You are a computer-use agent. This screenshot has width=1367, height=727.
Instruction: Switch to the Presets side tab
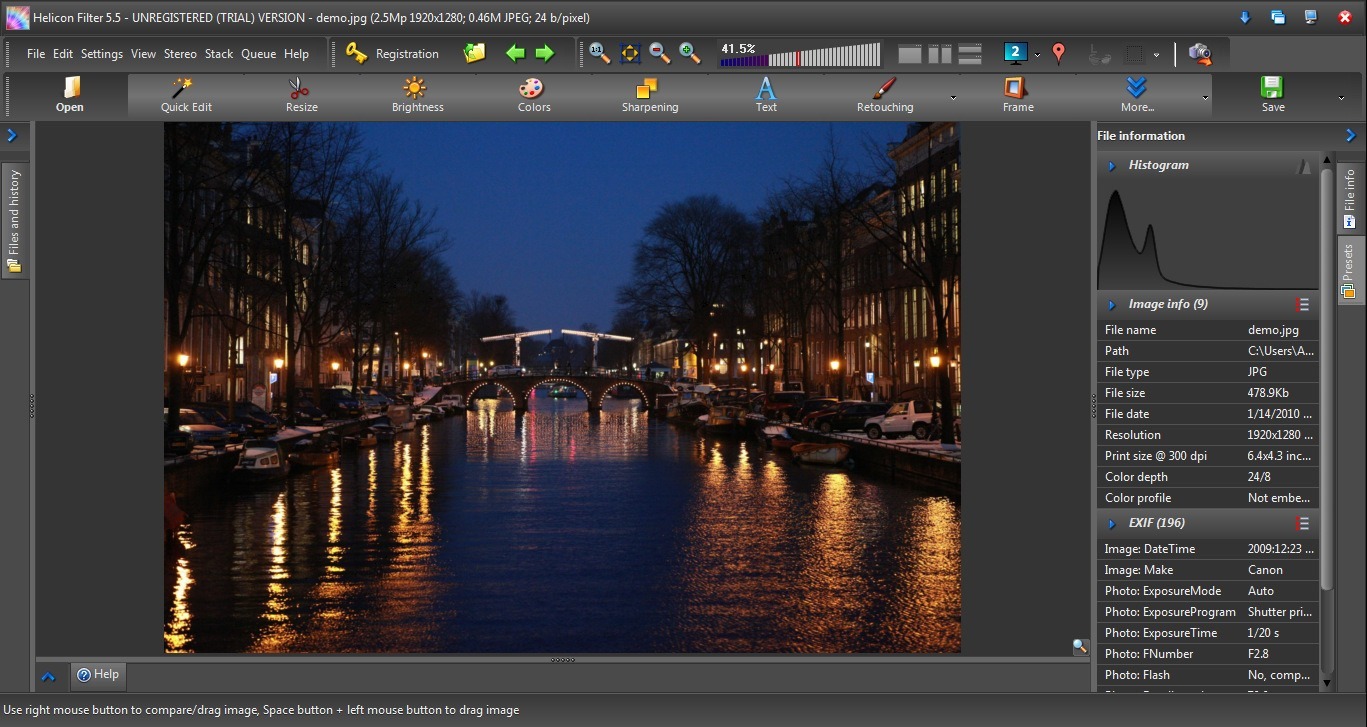click(x=1350, y=269)
